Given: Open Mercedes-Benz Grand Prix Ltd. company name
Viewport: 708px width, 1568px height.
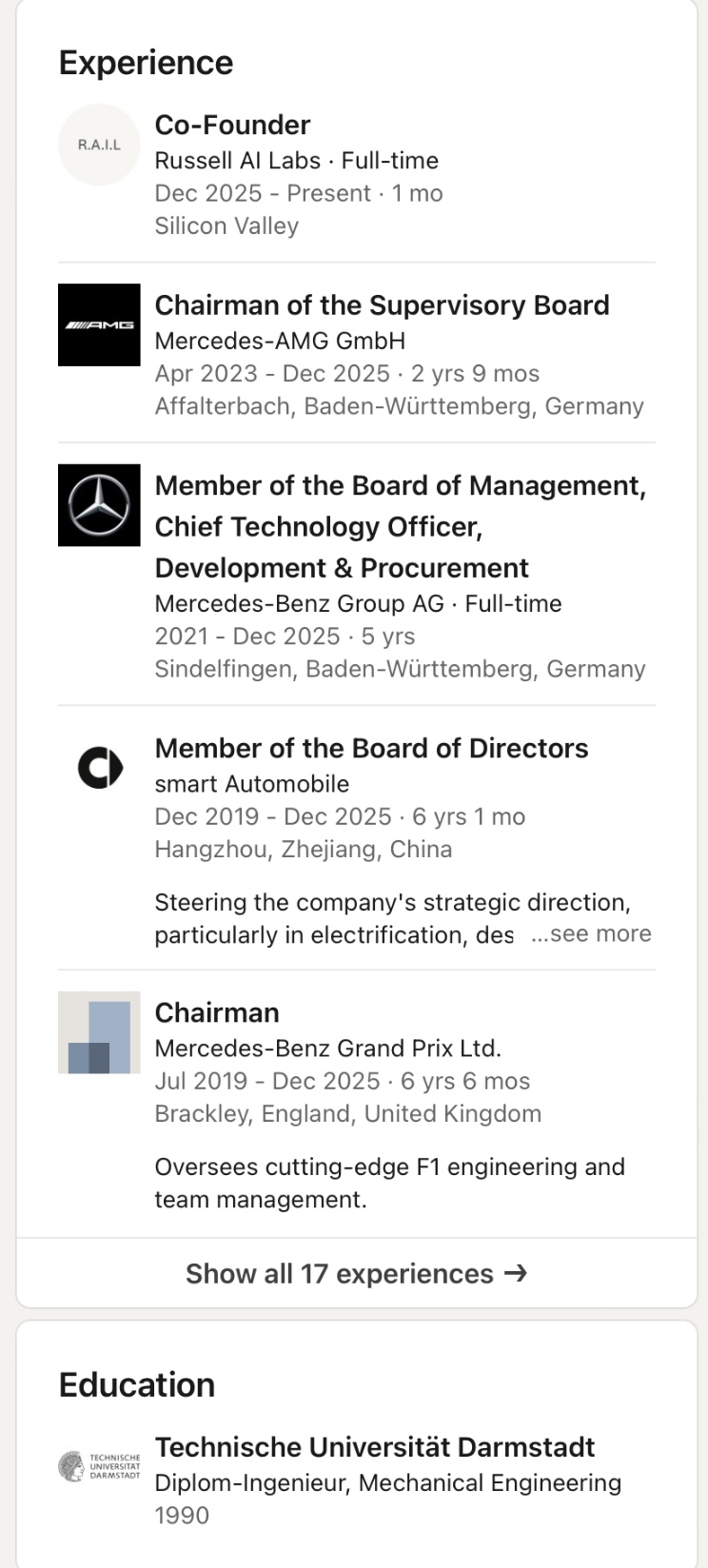Looking at the screenshot, I should 327,1049.
